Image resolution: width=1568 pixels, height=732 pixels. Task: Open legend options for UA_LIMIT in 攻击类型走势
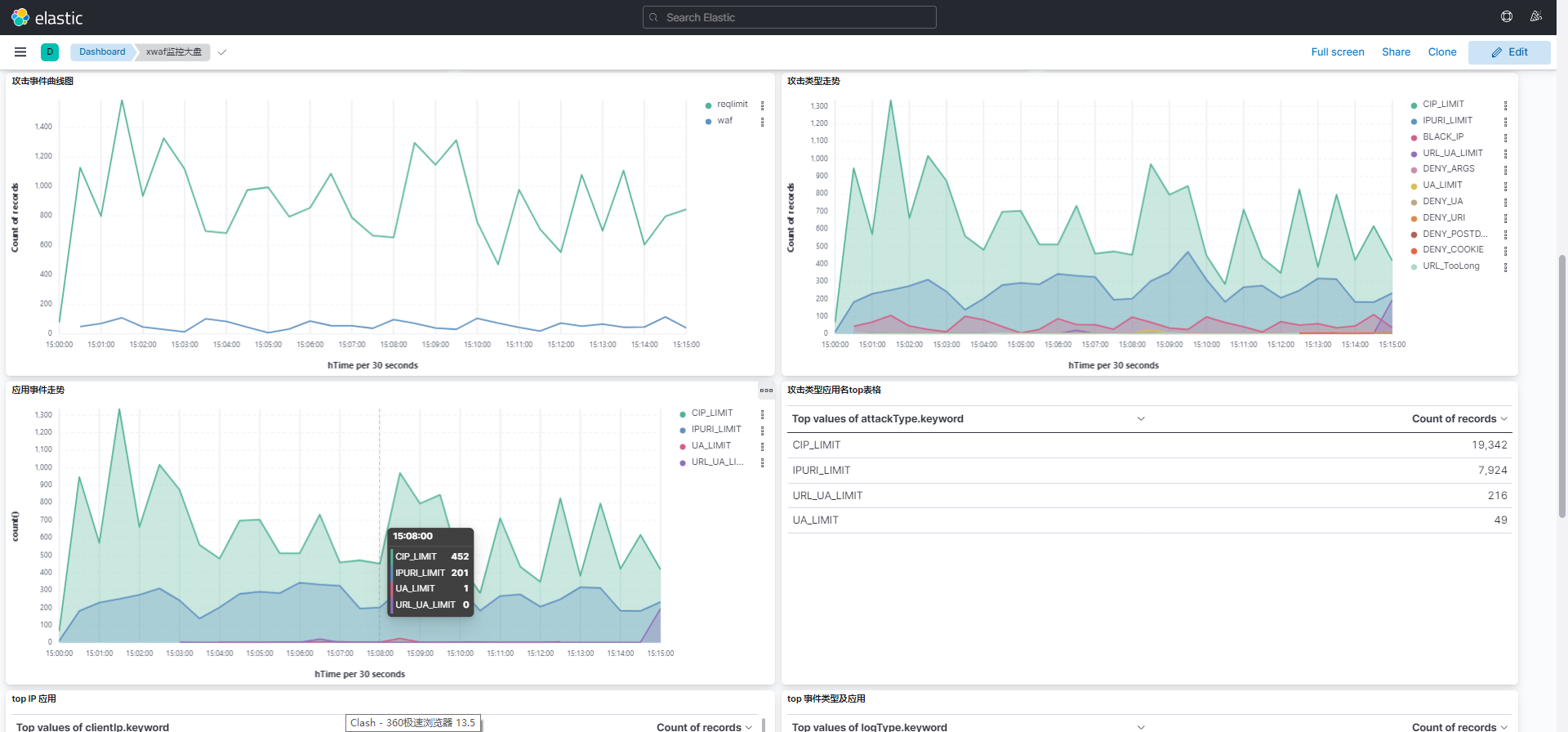[x=1505, y=186]
